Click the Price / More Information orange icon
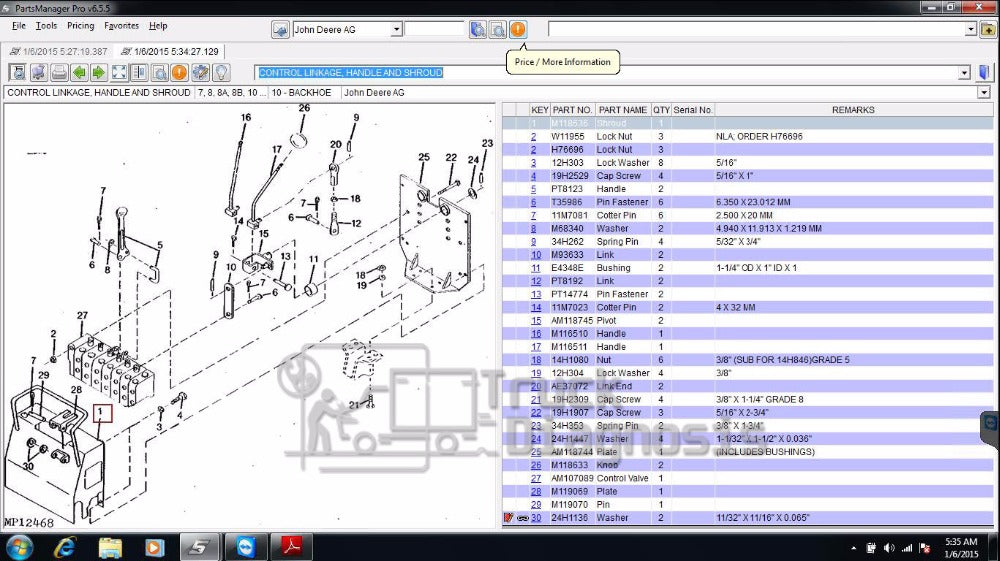The height and width of the screenshot is (561, 1000). click(x=518, y=29)
